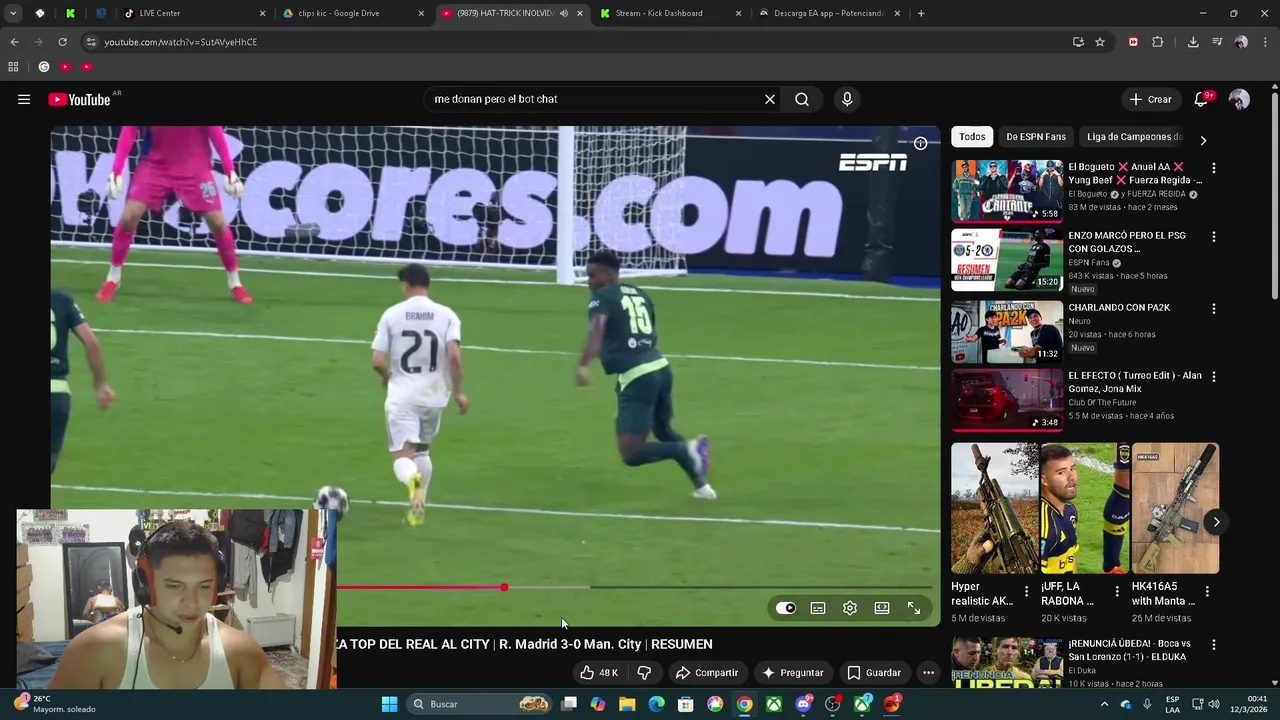
Task: Show hidden system tray icons
Action: tap(1104, 704)
